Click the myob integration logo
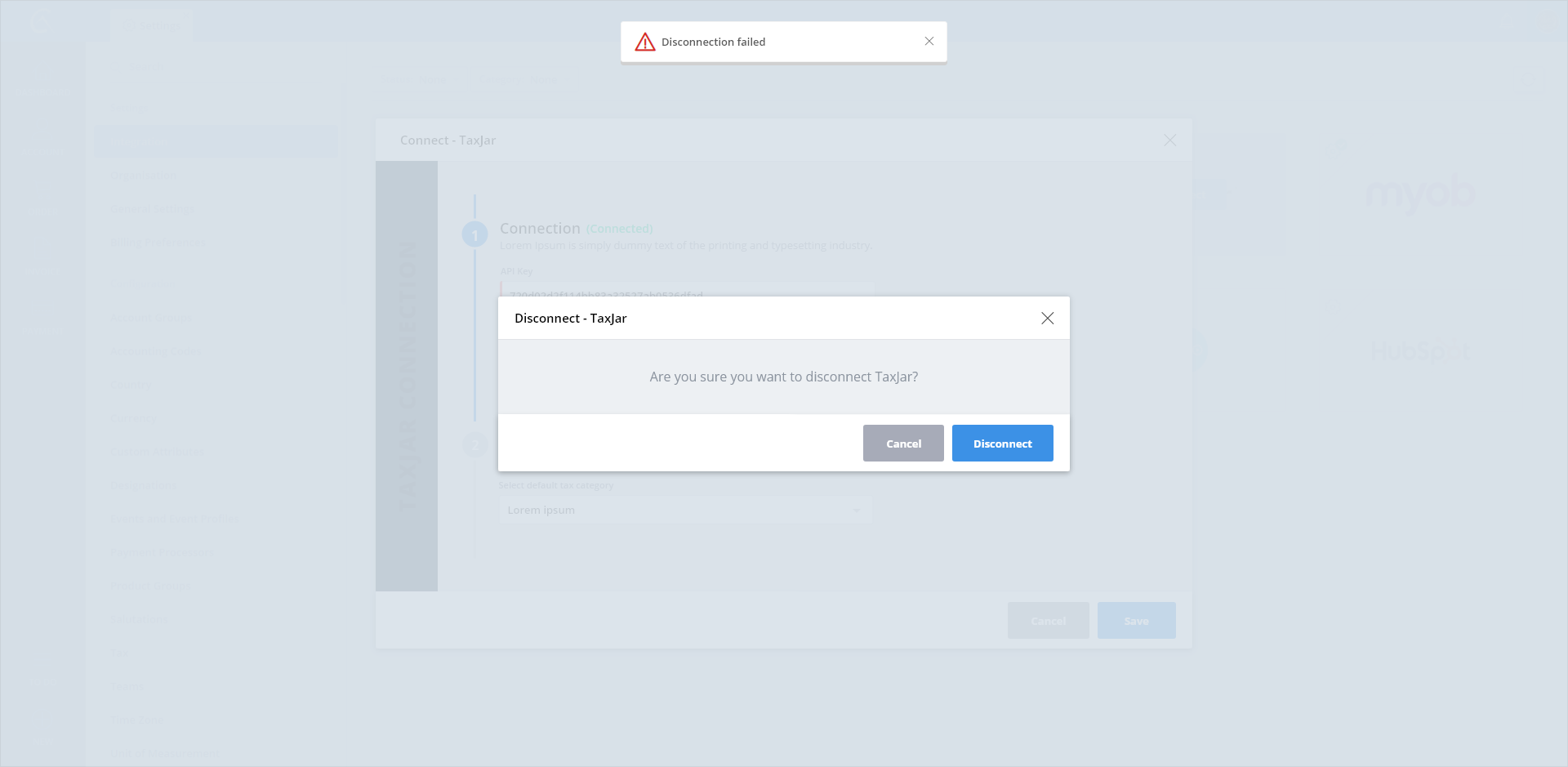This screenshot has width=1568, height=767. point(1419,194)
